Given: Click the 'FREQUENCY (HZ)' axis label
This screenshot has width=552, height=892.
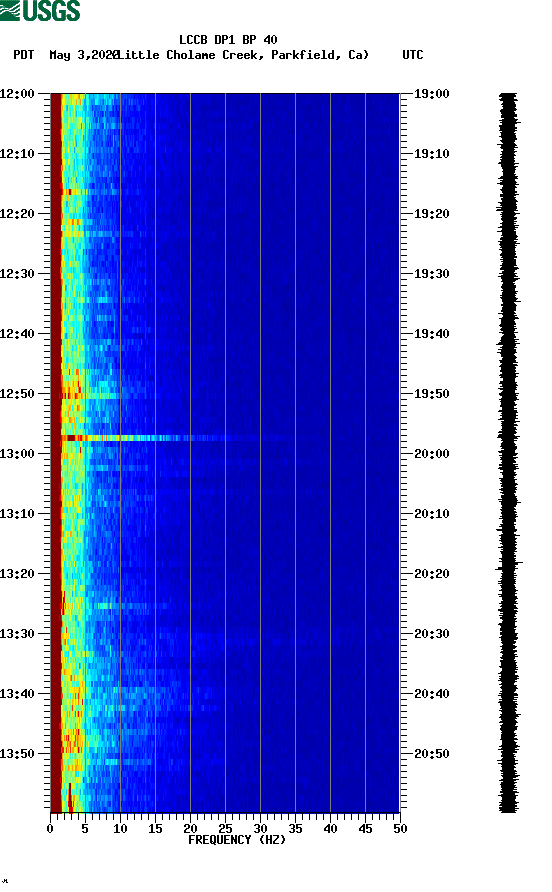Looking at the screenshot, I should point(237,840).
